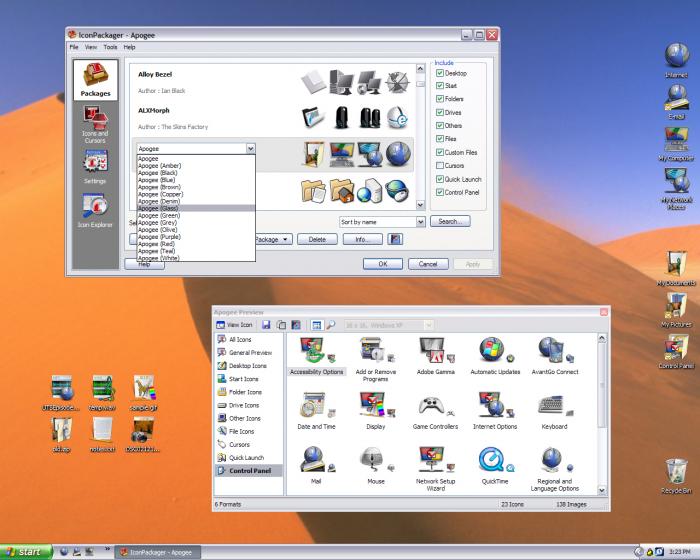
Task: Select the Add or Remove Programs icon
Action: click(376, 359)
